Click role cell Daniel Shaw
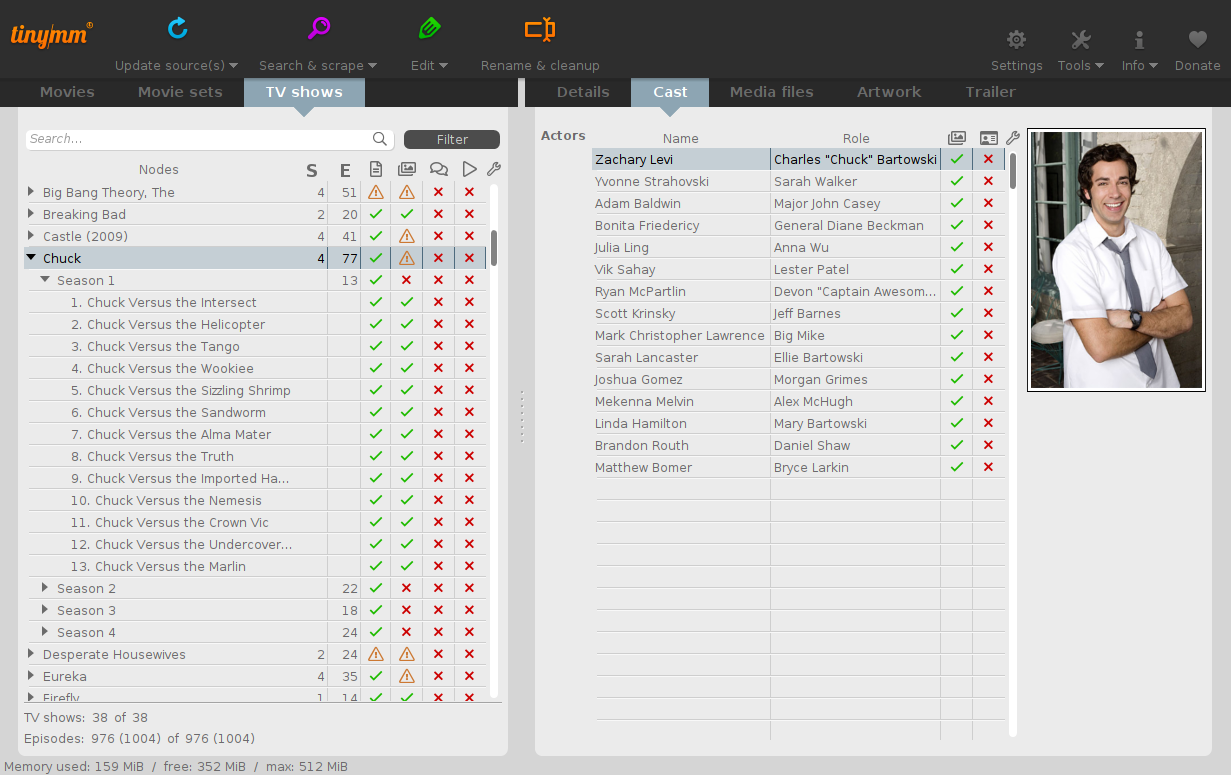This screenshot has height=775, width=1231. coord(855,445)
